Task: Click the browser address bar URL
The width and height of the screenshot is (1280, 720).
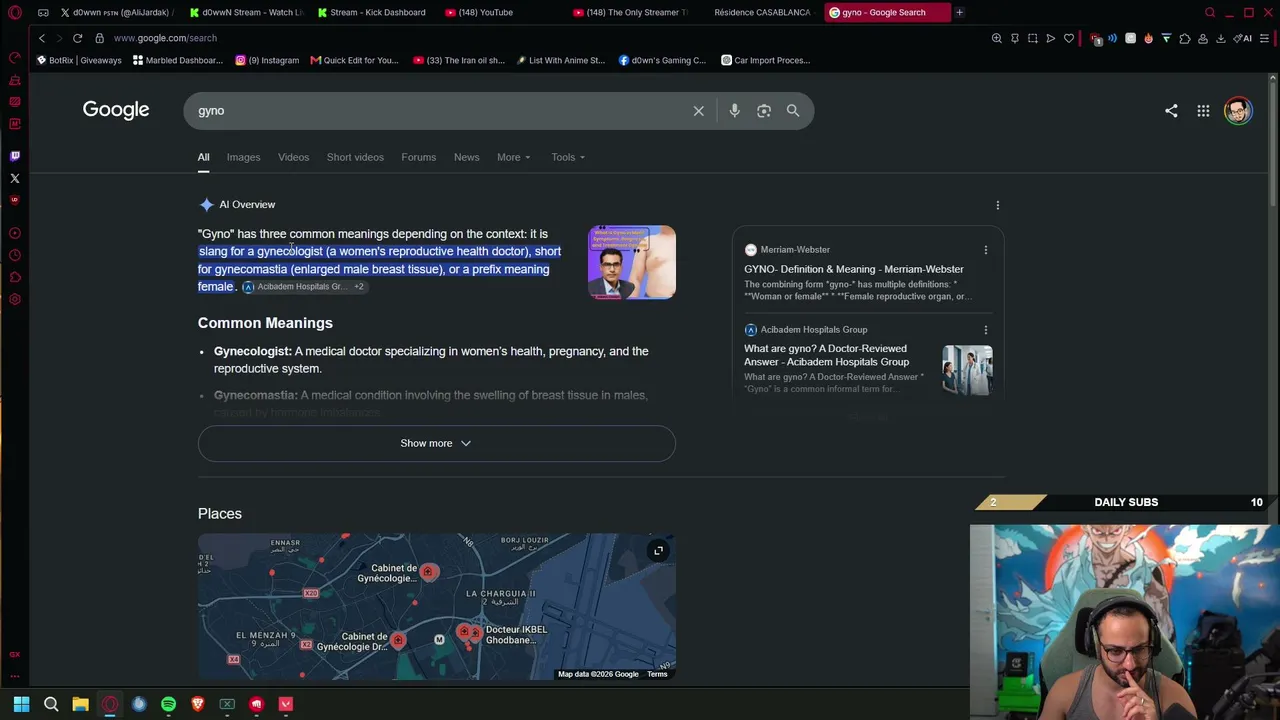Action: pos(165,38)
